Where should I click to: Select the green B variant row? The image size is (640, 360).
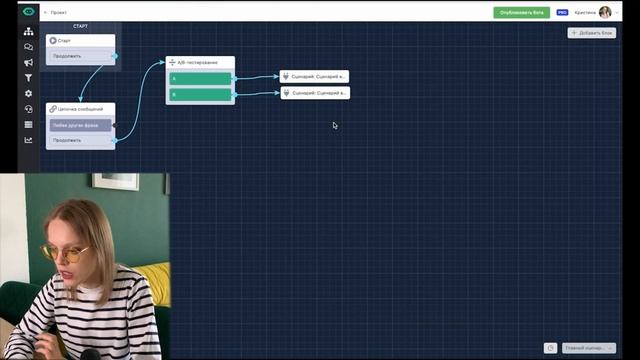200,95
